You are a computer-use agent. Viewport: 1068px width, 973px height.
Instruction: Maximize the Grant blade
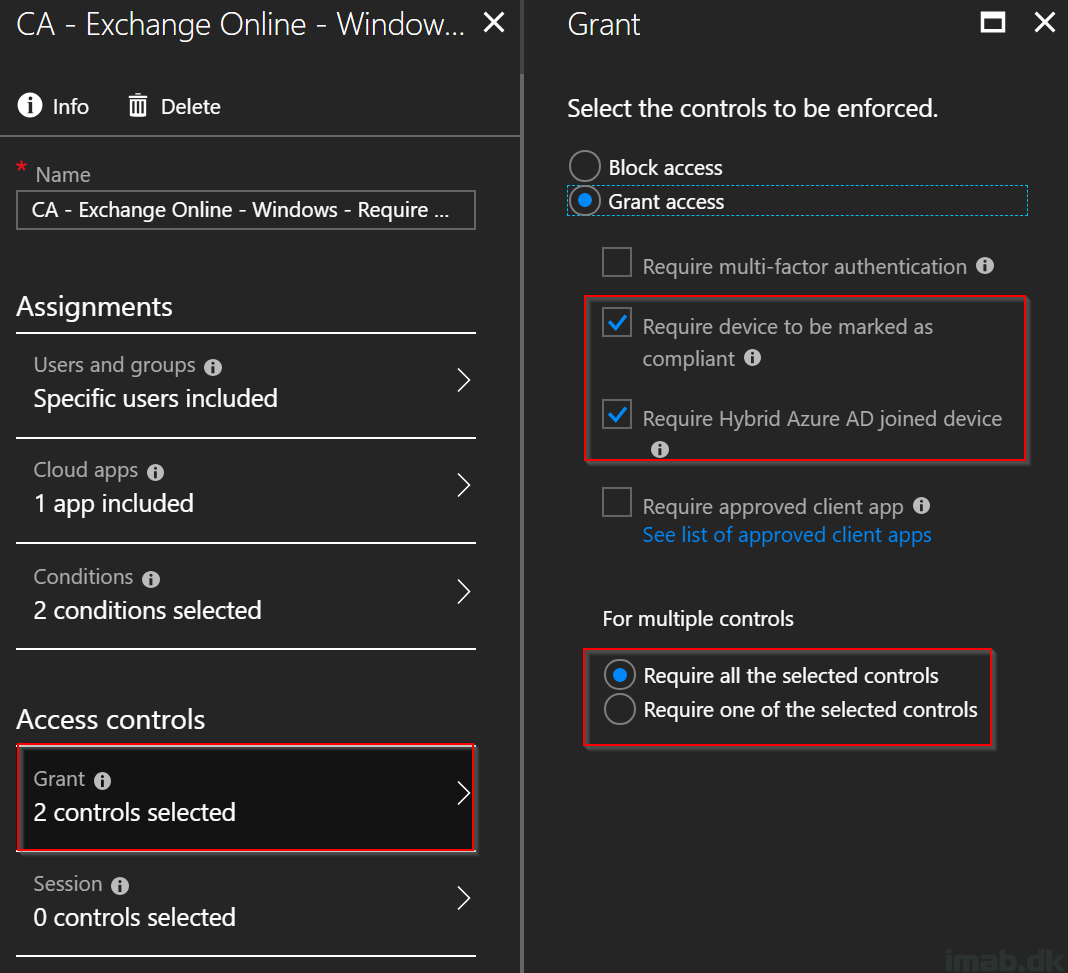[992, 22]
